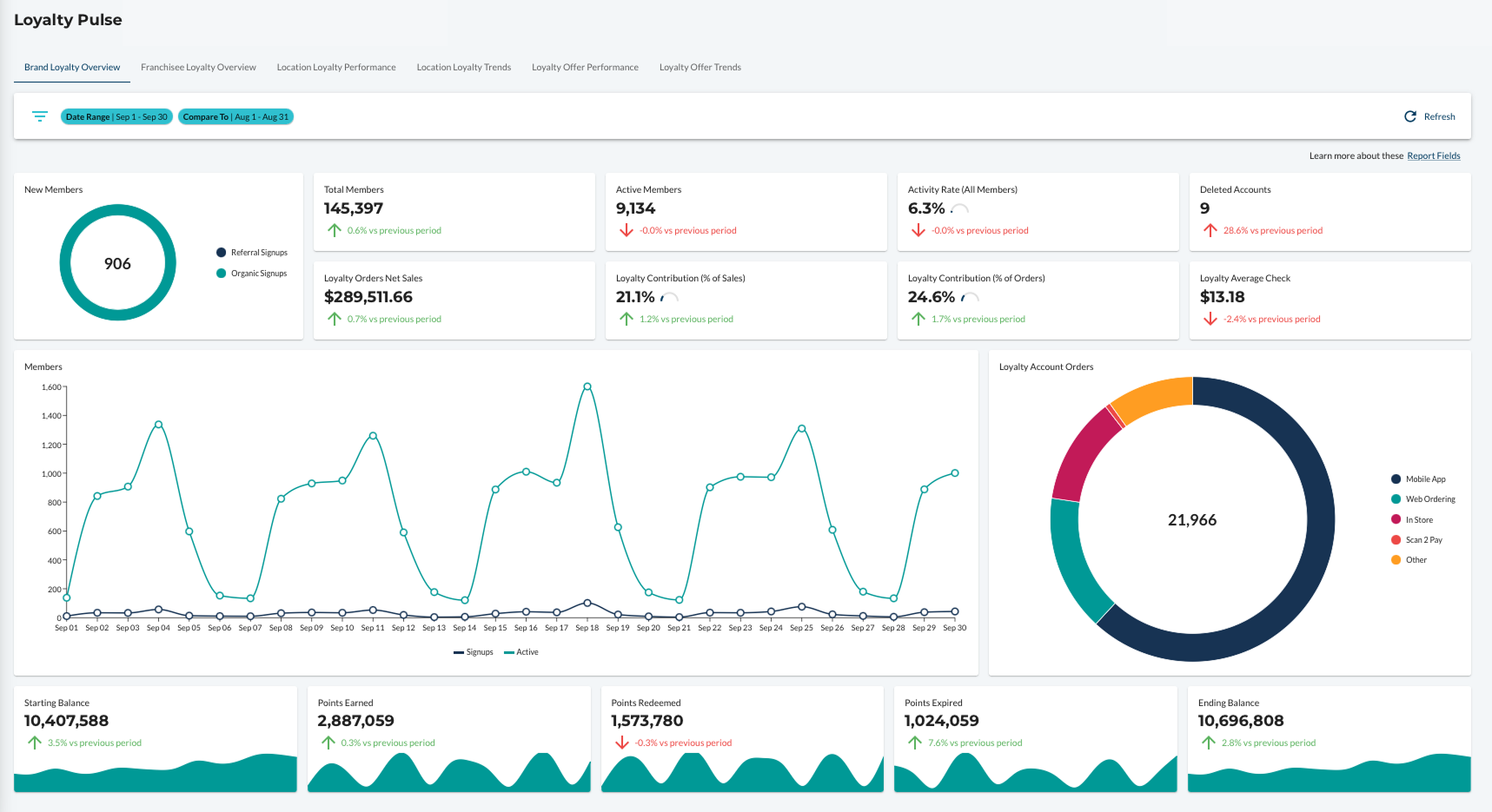The width and height of the screenshot is (1492, 812).
Task: Open the Date Range Sep 1 - Sep 30 chip
Action: coord(116,116)
